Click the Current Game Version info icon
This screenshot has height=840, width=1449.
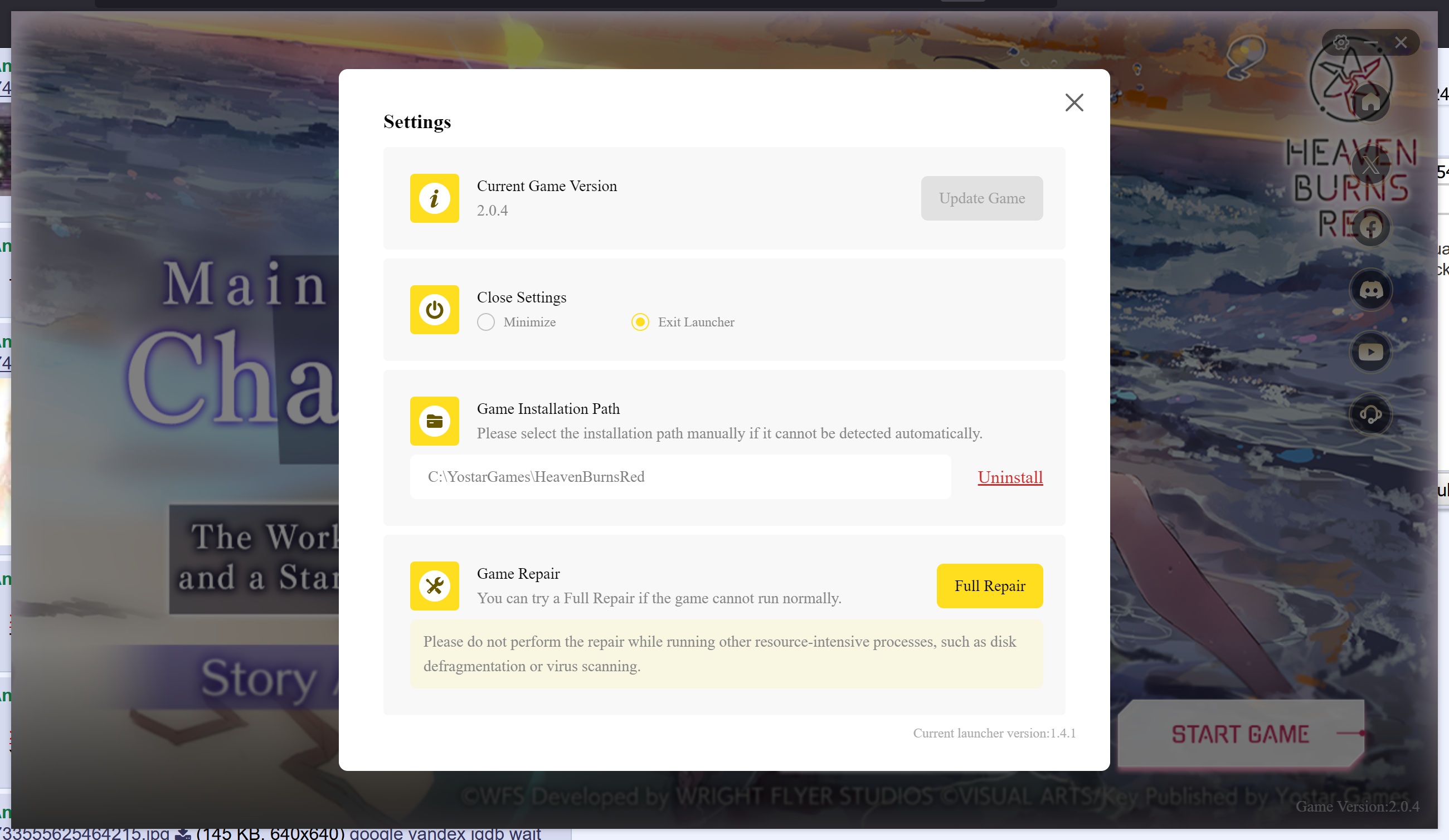tap(434, 198)
